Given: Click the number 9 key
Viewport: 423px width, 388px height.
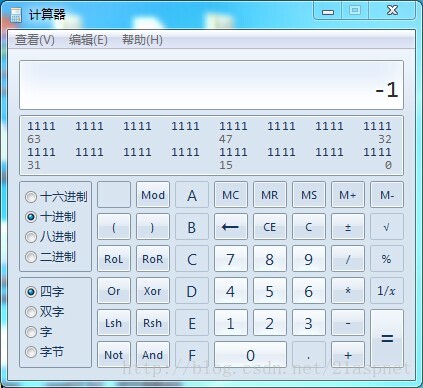Looking at the screenshot, I should pyautogui.click(x=309, y=259).
